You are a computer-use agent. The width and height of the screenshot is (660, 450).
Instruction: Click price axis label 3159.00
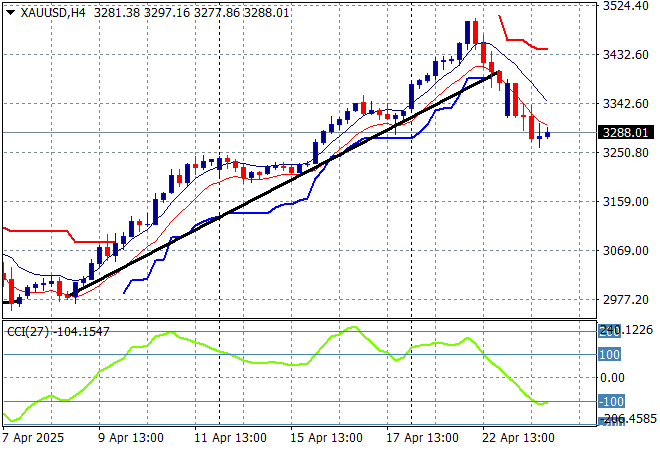point(625,202)
